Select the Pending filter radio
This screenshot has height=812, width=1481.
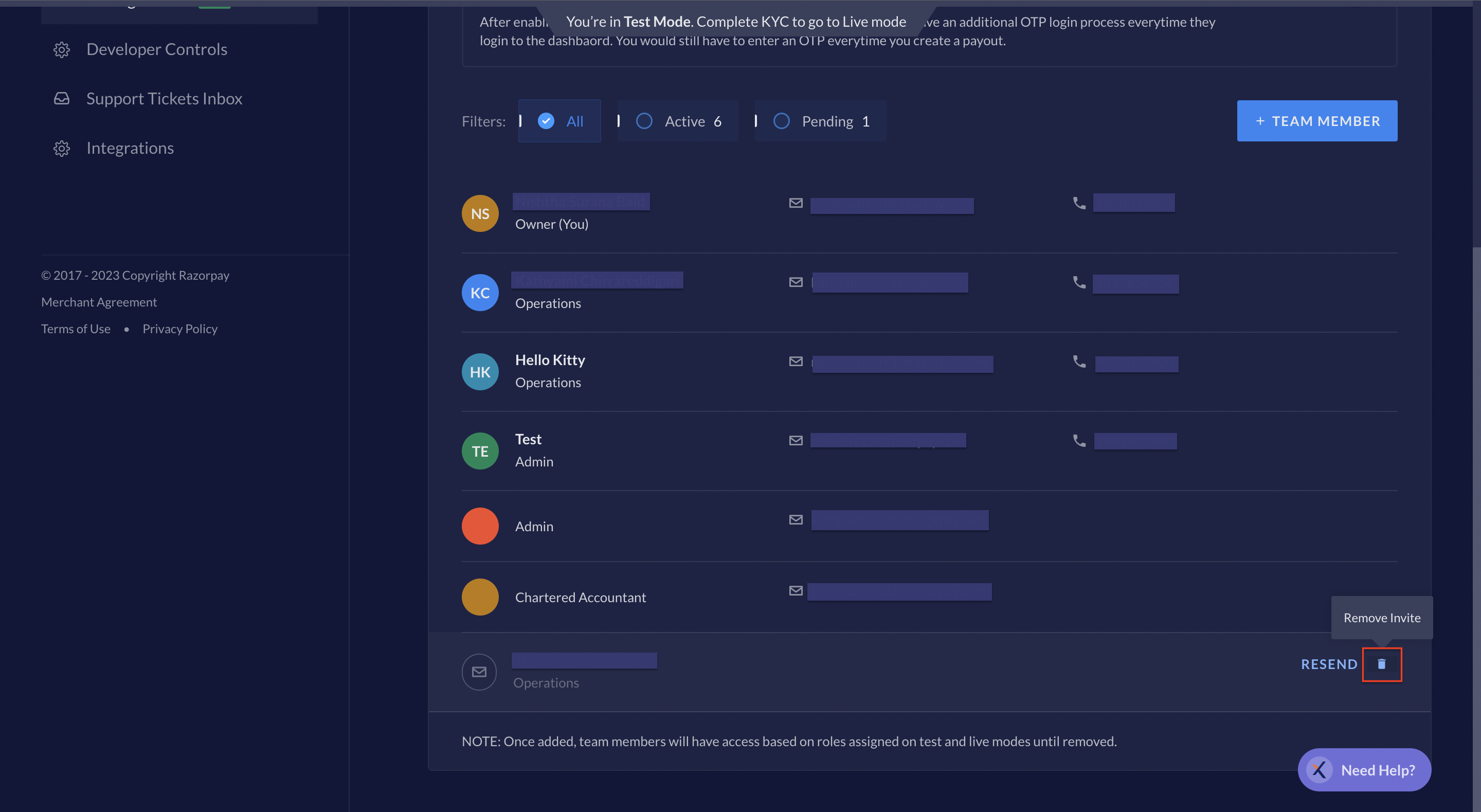pos(781,121)
